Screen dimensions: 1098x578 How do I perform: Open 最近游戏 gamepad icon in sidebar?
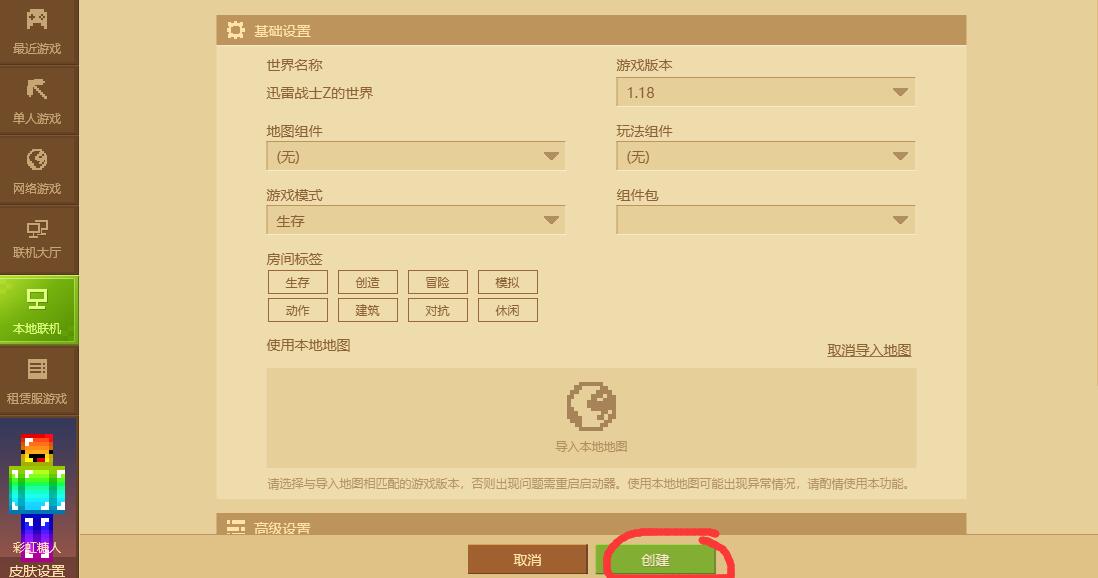pyautogui.click(x=37, y=20)
